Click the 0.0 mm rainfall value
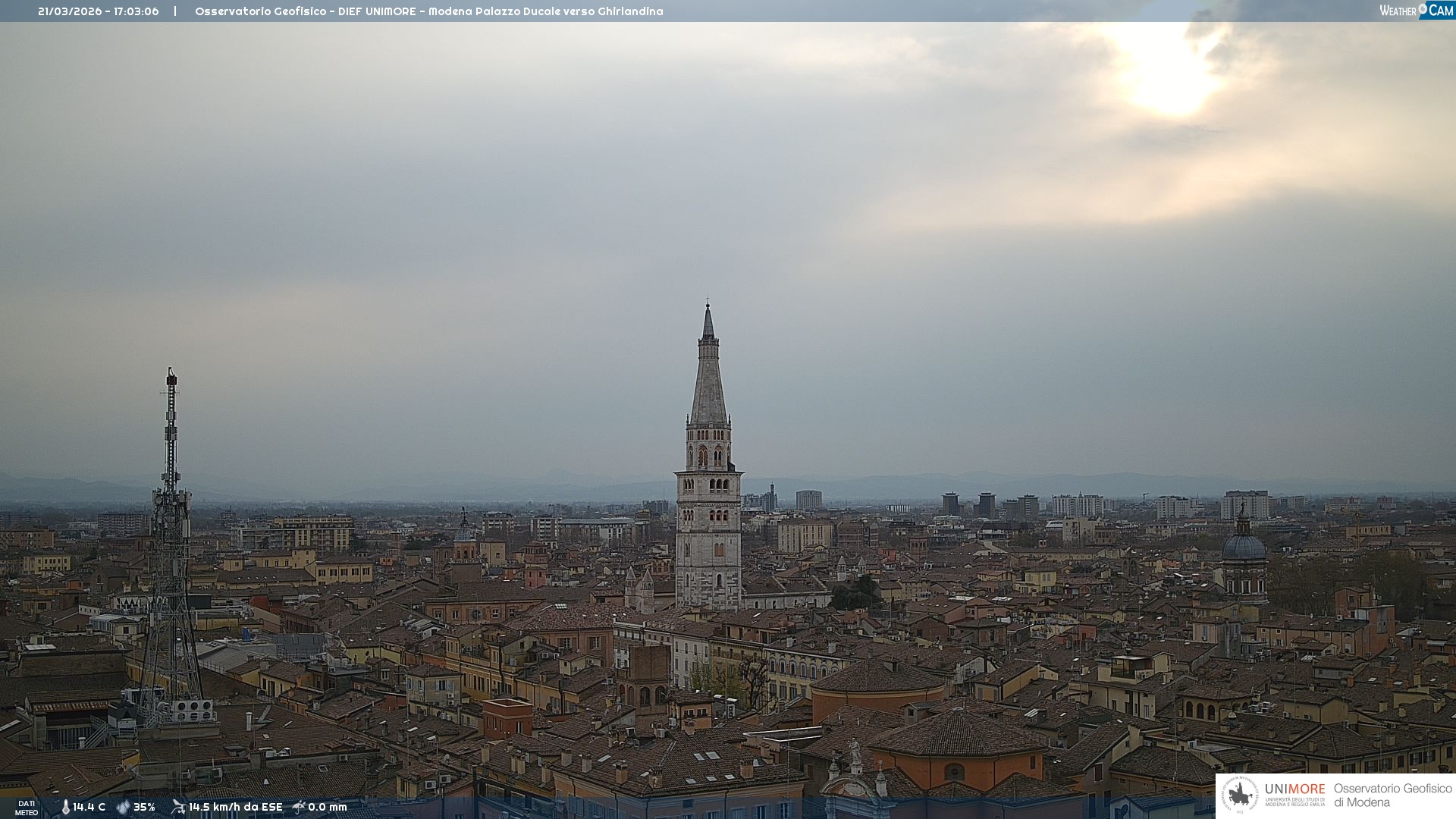This screenshot has height=819, width=1456. (328, 807)
